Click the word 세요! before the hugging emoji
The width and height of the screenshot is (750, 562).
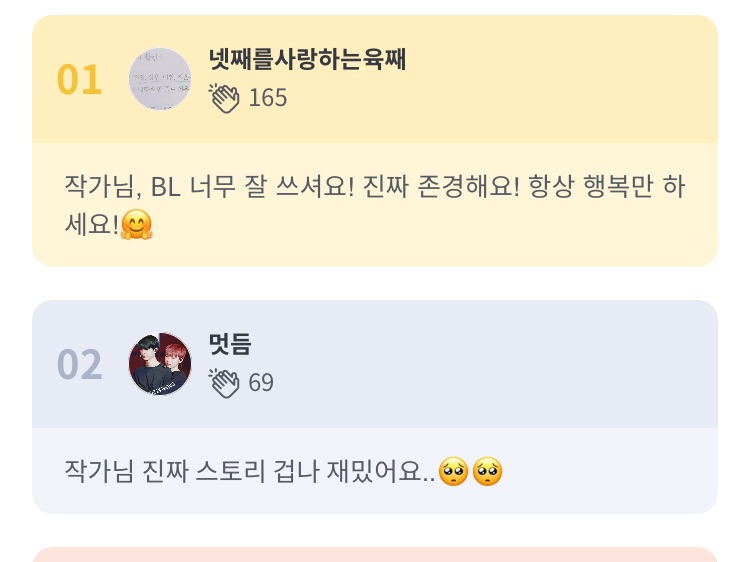[91, 226]
